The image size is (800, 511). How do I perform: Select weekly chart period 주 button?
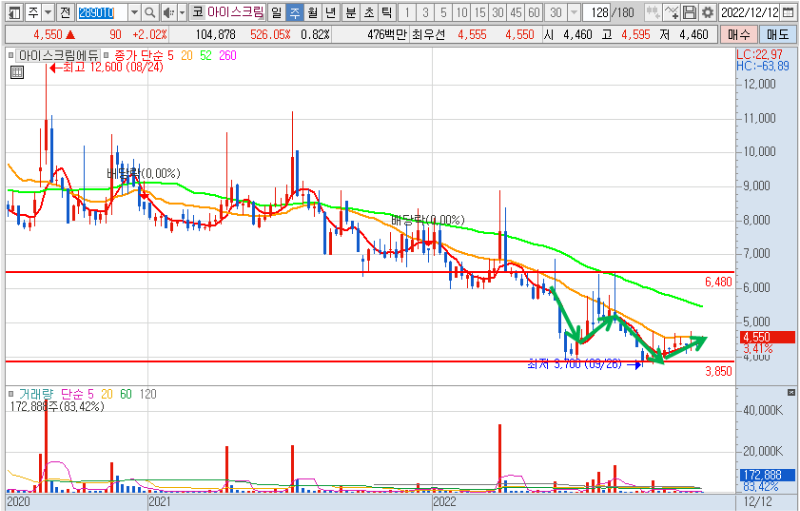[295, 12]
